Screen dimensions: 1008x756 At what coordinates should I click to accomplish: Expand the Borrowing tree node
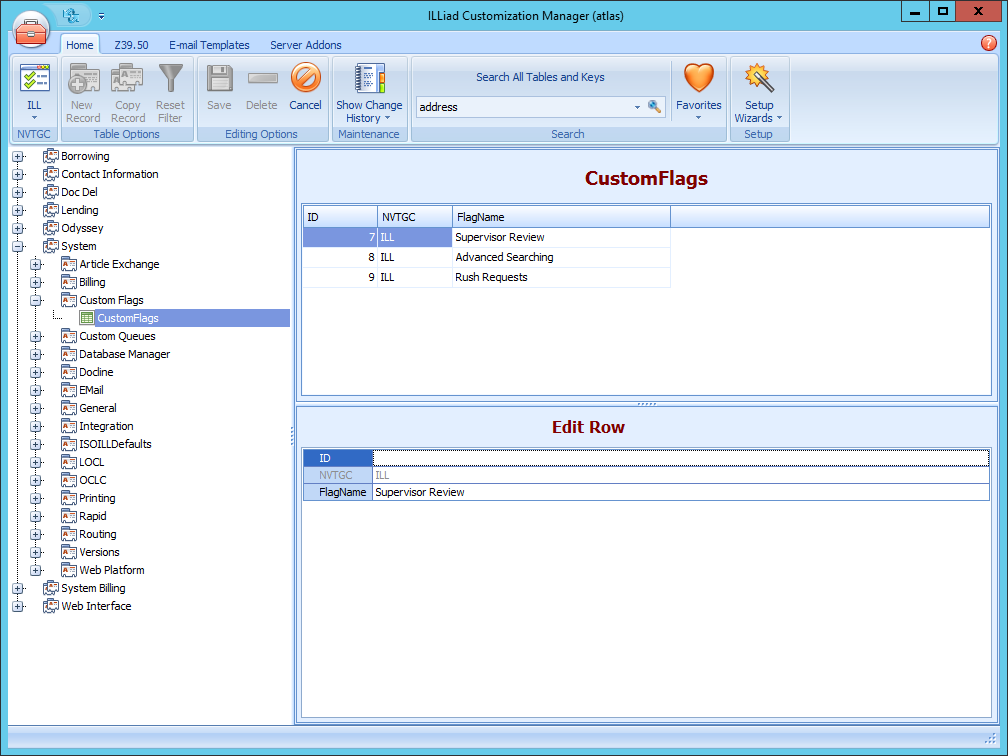[x=18, y=155]
